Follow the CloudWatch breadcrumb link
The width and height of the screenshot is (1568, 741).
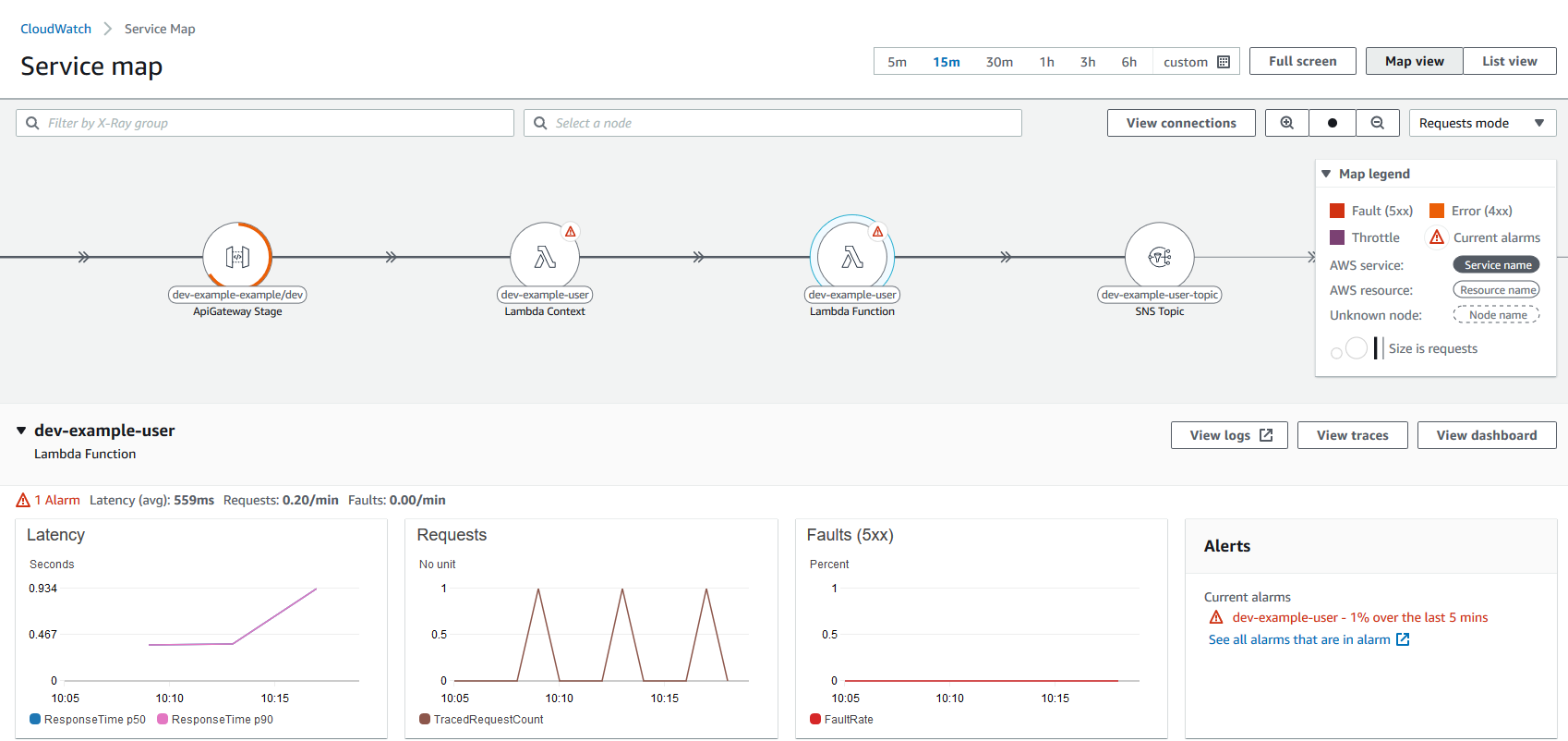point(55,29)
